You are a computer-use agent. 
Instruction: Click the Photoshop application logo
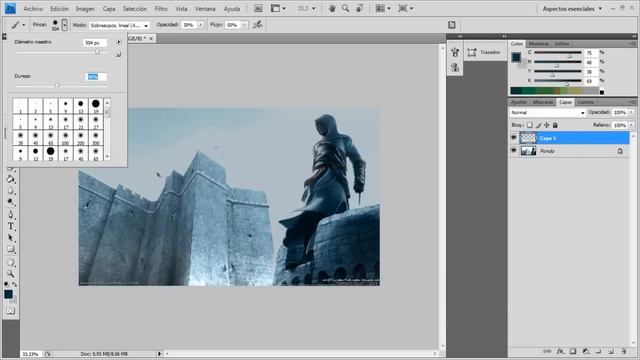coord(10,8)
